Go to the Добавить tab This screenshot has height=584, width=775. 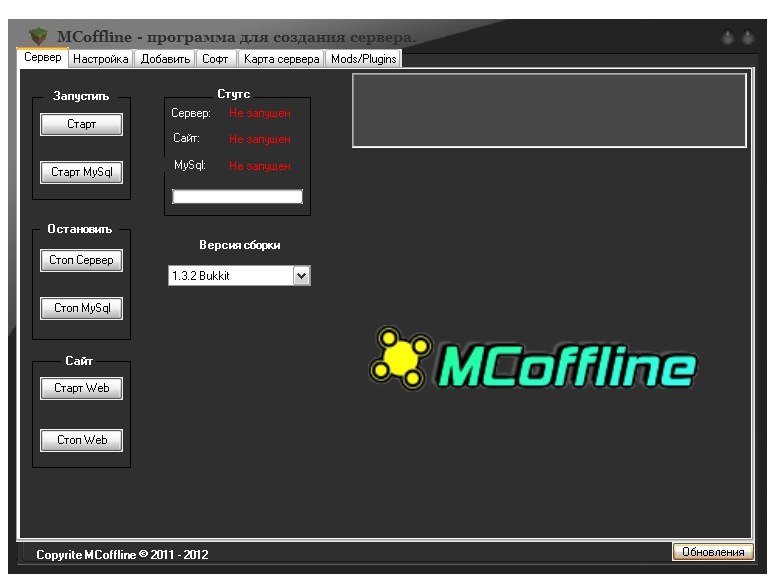165,59
